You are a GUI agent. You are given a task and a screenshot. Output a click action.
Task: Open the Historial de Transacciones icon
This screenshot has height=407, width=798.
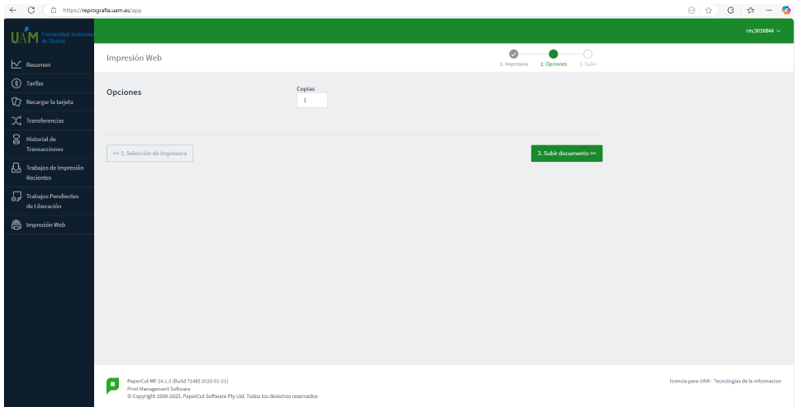[16, 139]
